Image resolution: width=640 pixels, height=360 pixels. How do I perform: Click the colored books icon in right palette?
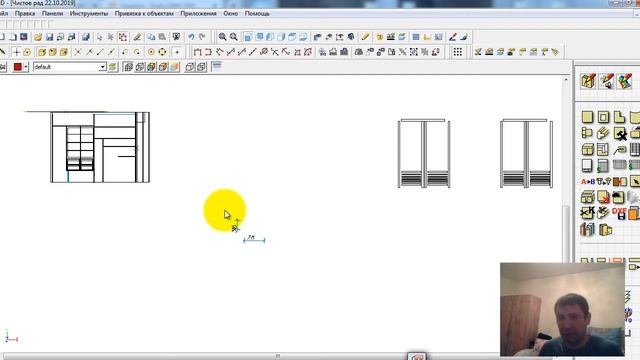coord(587,229)
